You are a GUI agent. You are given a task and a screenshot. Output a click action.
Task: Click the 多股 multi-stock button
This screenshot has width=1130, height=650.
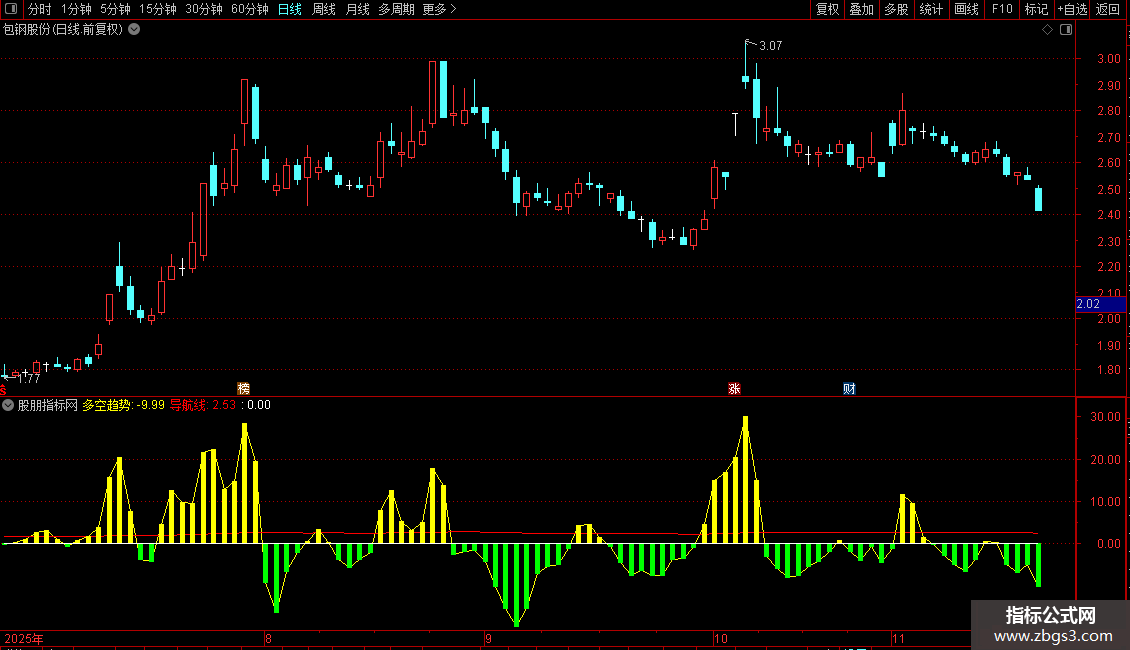click(x=897, y=9)
